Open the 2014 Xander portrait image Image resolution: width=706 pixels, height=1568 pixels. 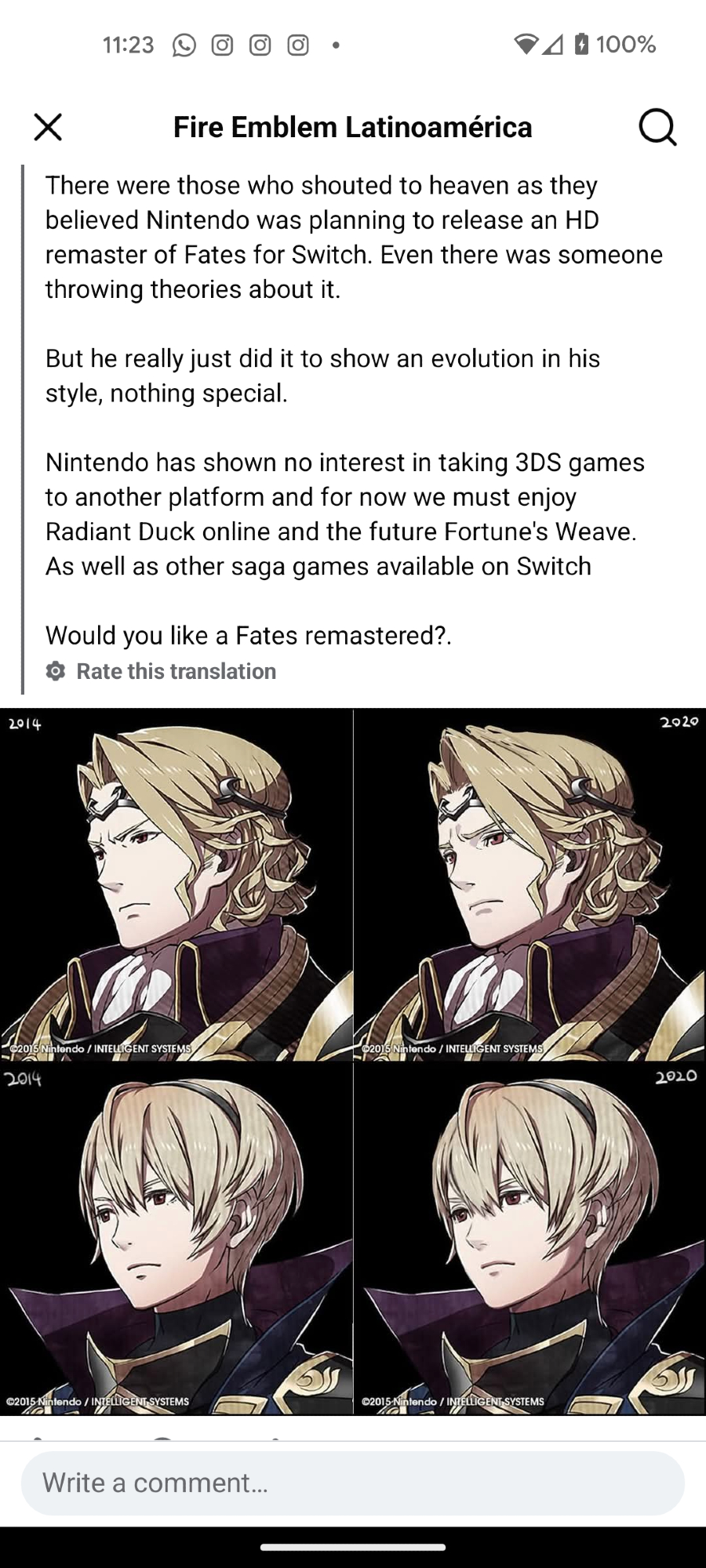click(x=176, y=884)
